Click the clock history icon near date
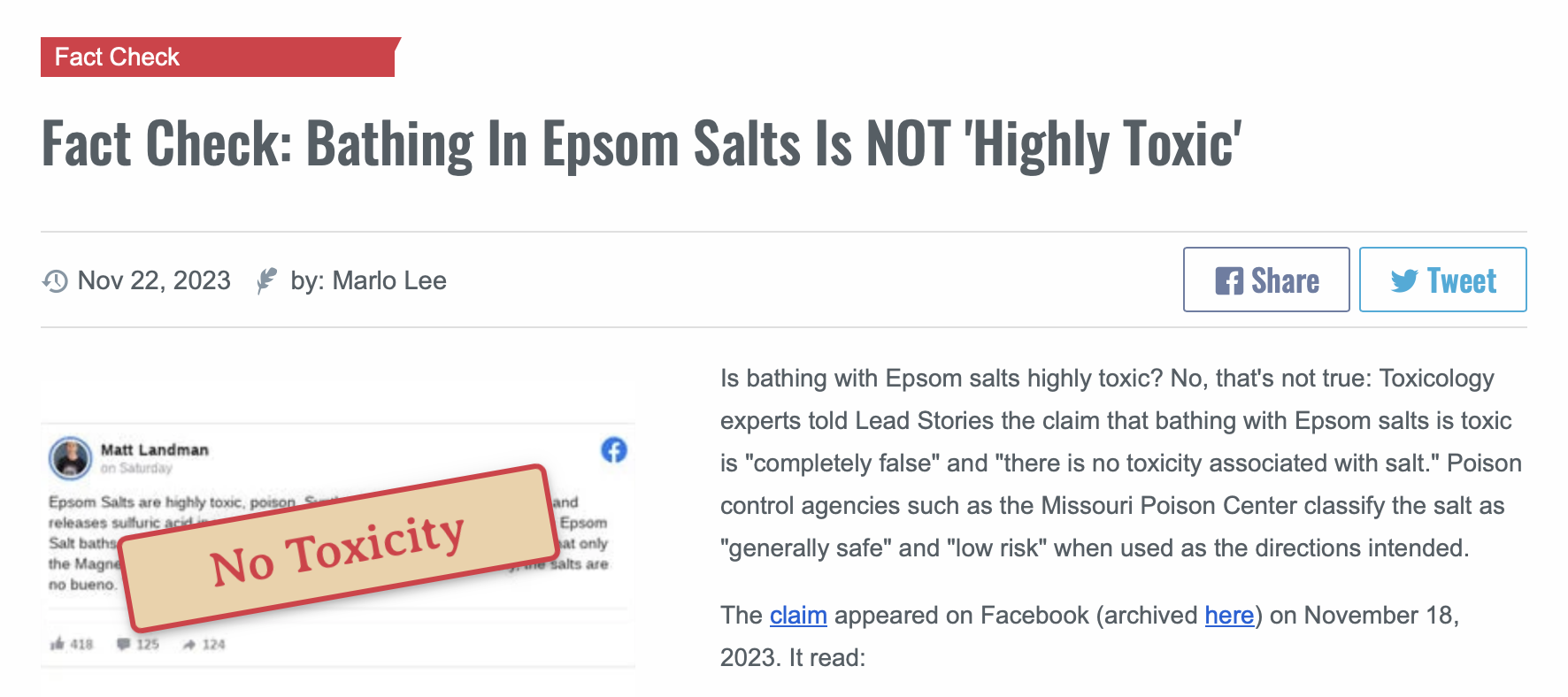 point(55,281)
